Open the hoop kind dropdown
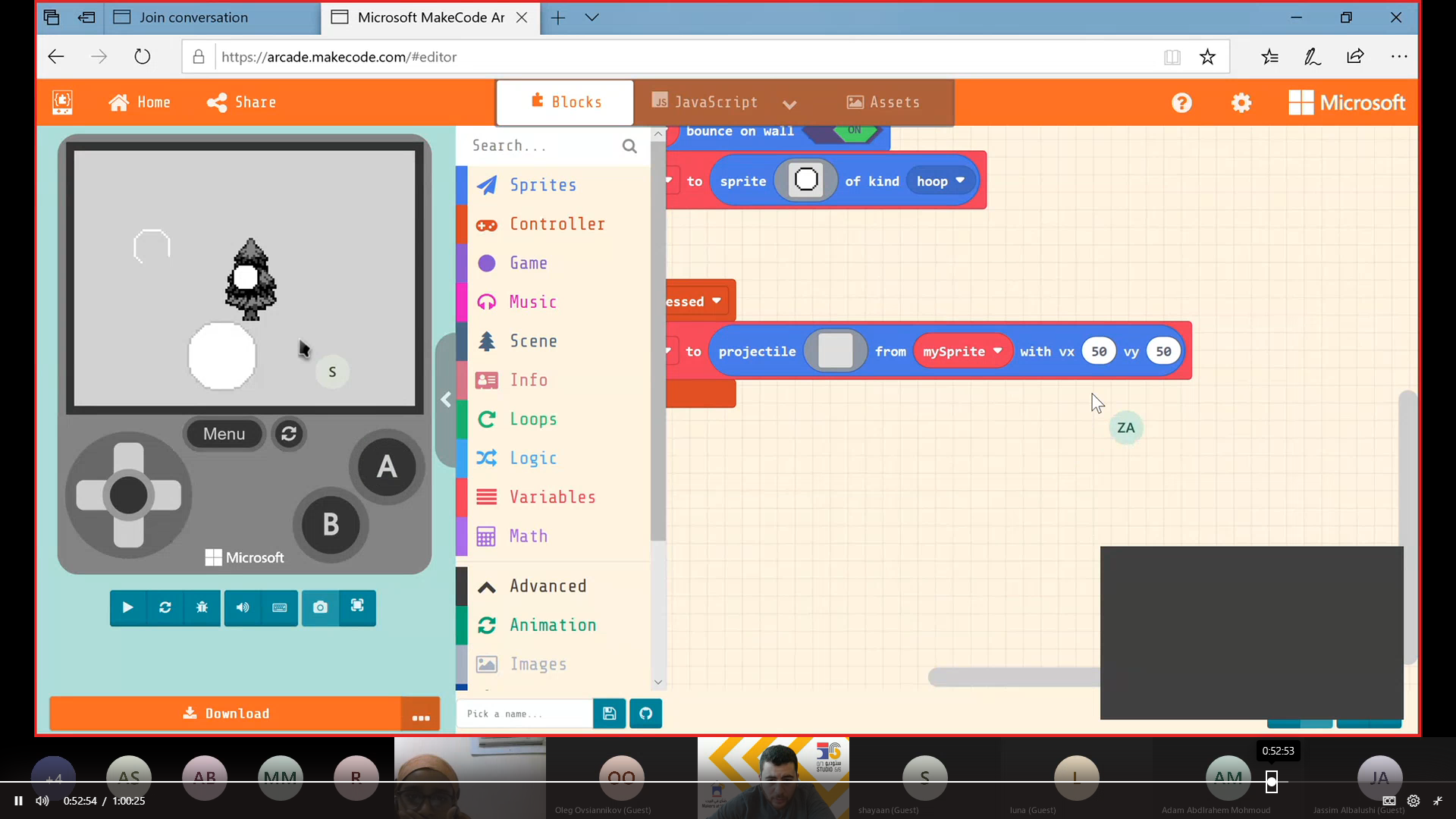This screenshot has height=819, width=1456. 940,181
